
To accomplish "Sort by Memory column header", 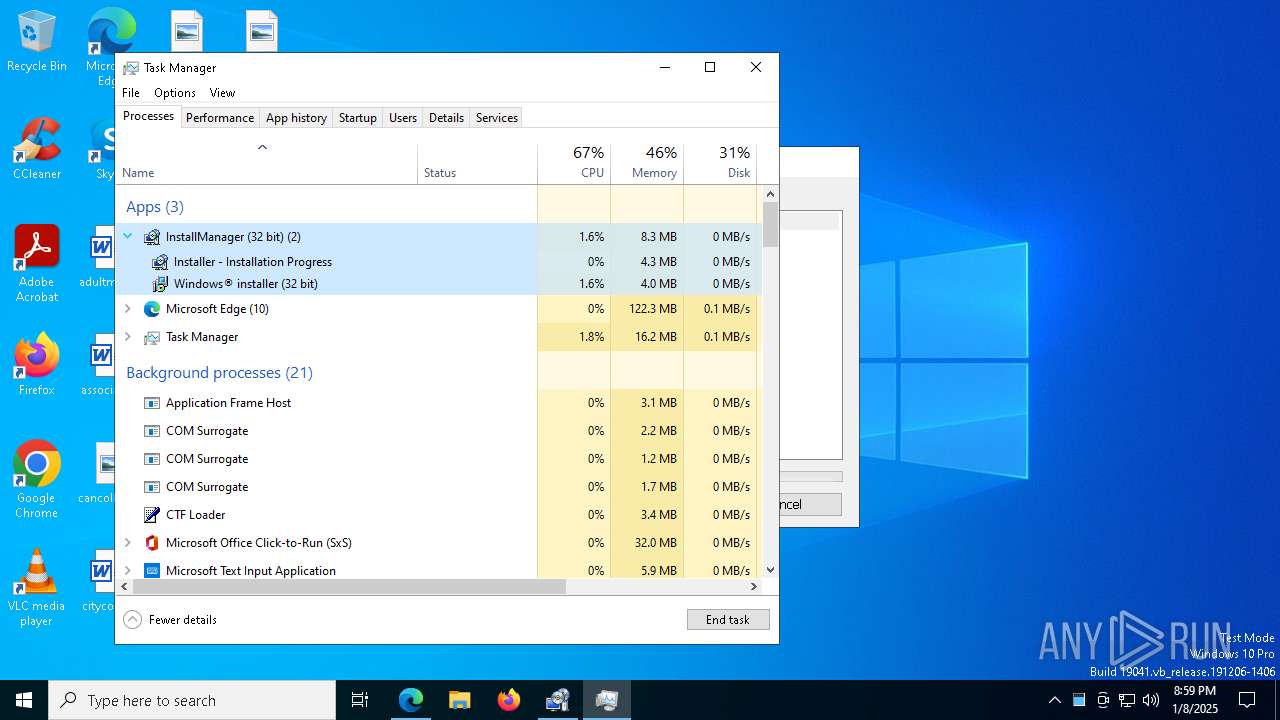I will point(647,164).
